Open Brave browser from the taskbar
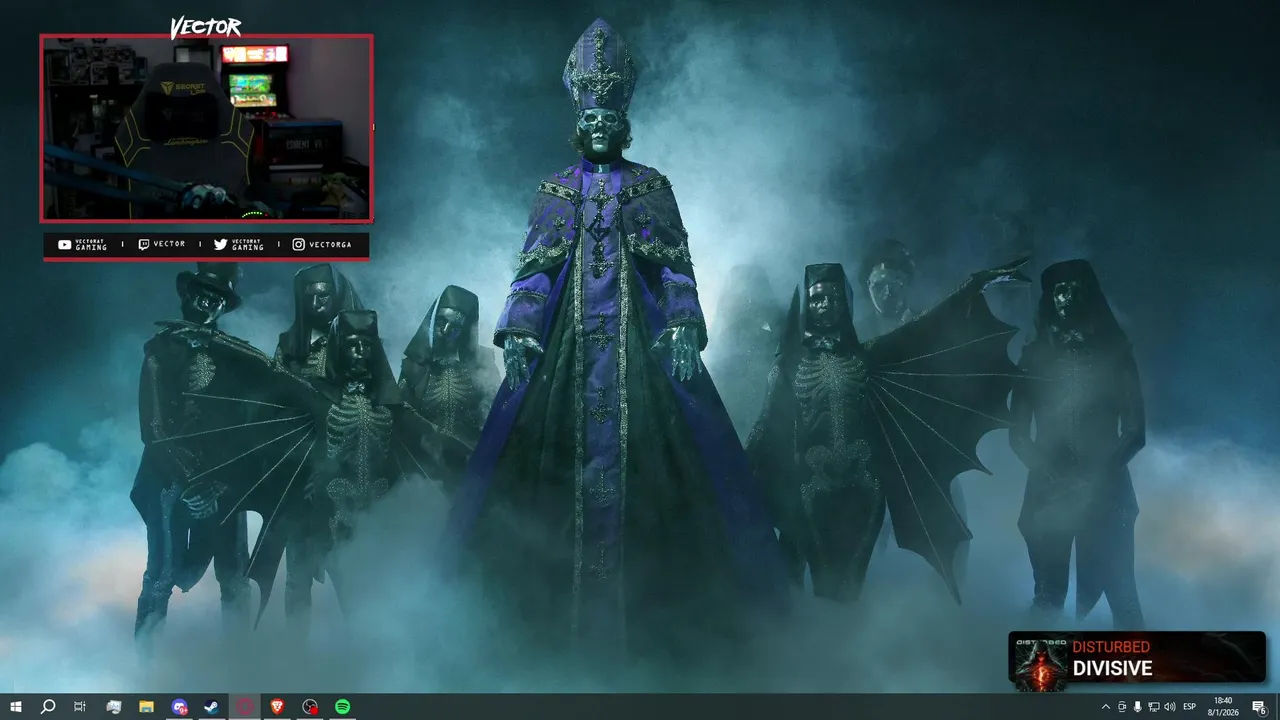The image size is (1280, 720). tap(278, 707)
